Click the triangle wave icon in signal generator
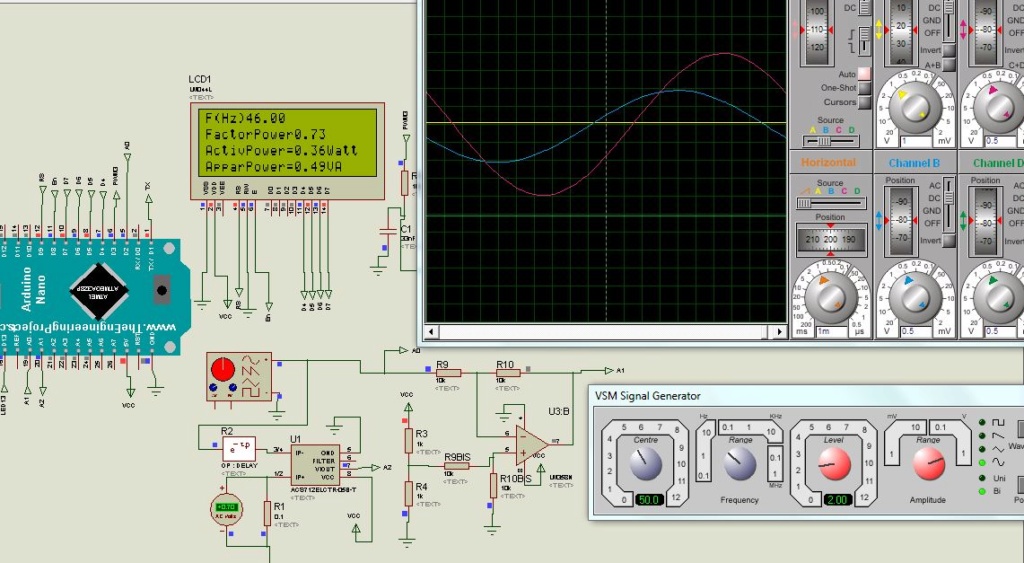Screen dimensions: 1024x563 (x=999, y=449)
